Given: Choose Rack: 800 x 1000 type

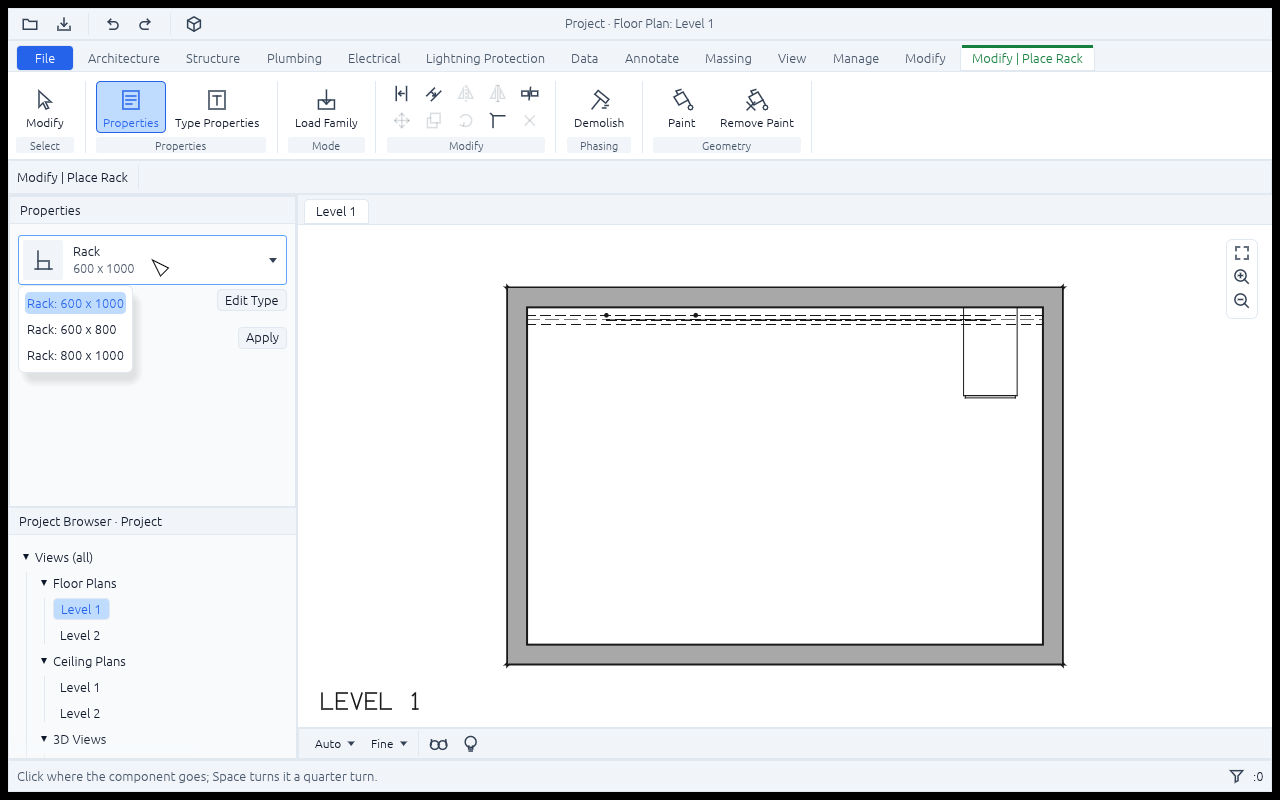Looking at the screenshot, I should tap(76, 355).
